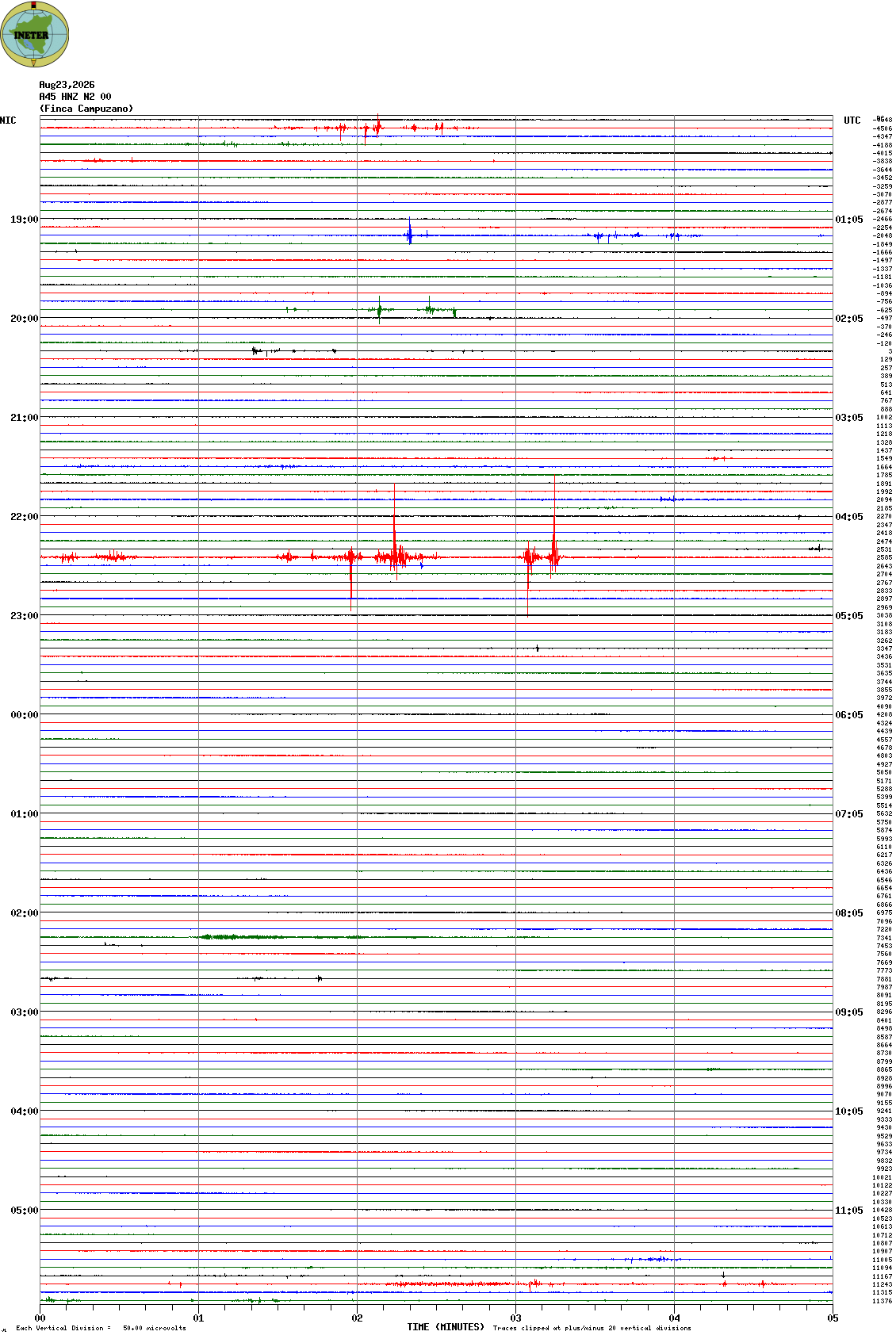This screenshot has width=896, height=1339.
Task: Click the station name (Finca Campuzano)
Action: (86, 109)
